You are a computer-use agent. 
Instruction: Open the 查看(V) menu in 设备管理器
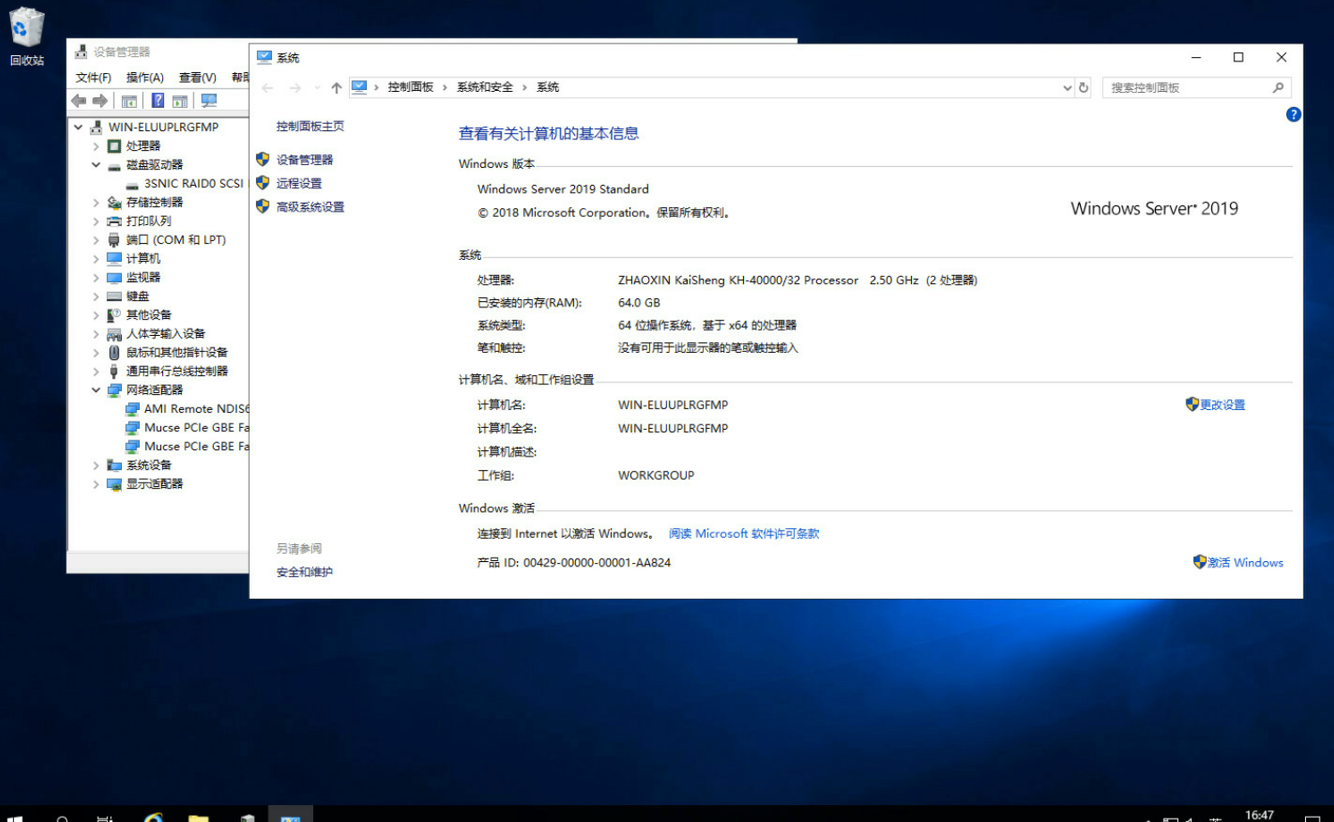197,77
